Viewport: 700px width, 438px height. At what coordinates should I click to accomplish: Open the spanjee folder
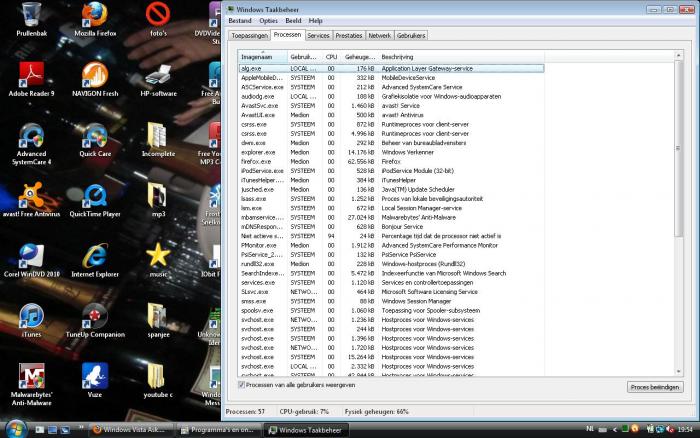tap(158, 320)
